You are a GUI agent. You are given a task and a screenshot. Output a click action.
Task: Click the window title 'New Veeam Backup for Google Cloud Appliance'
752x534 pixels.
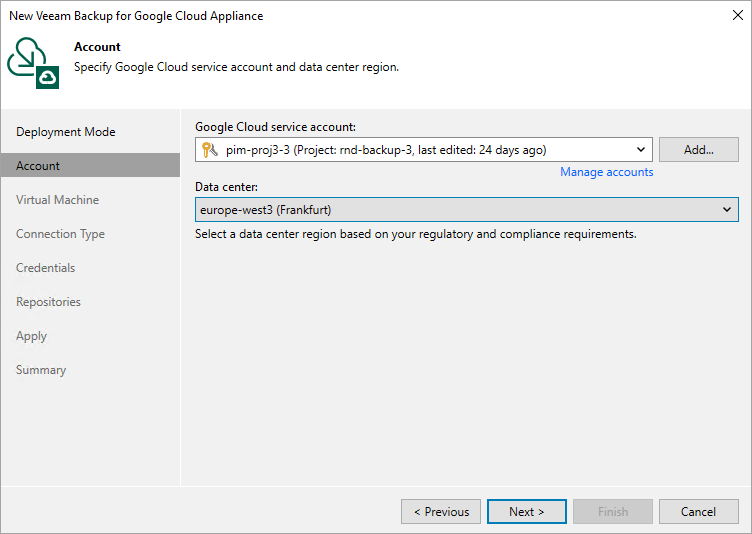[136, 16]
